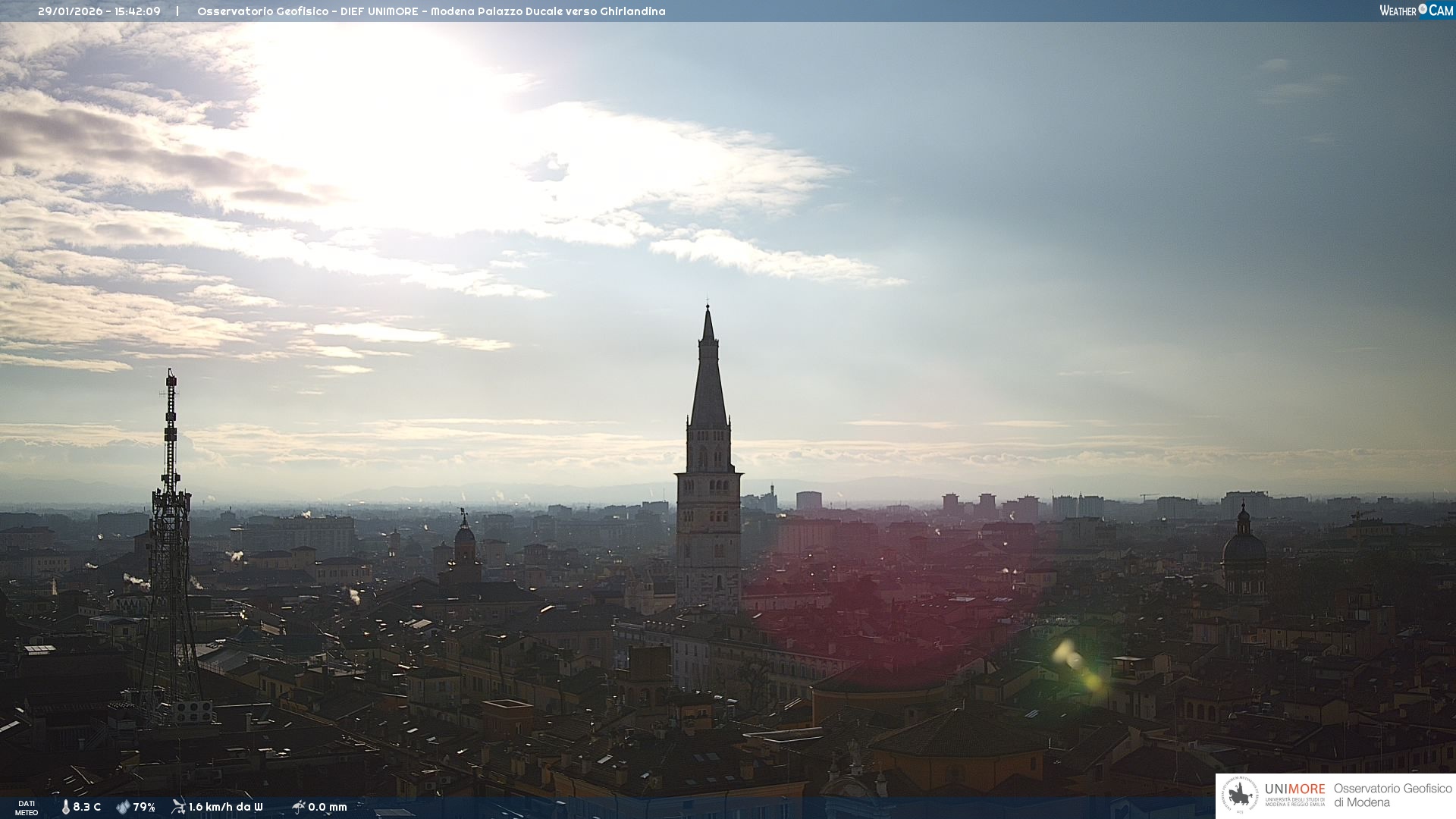
Task: Click the UNIMORE horseman seal emblem
Action: point(1241,795)
